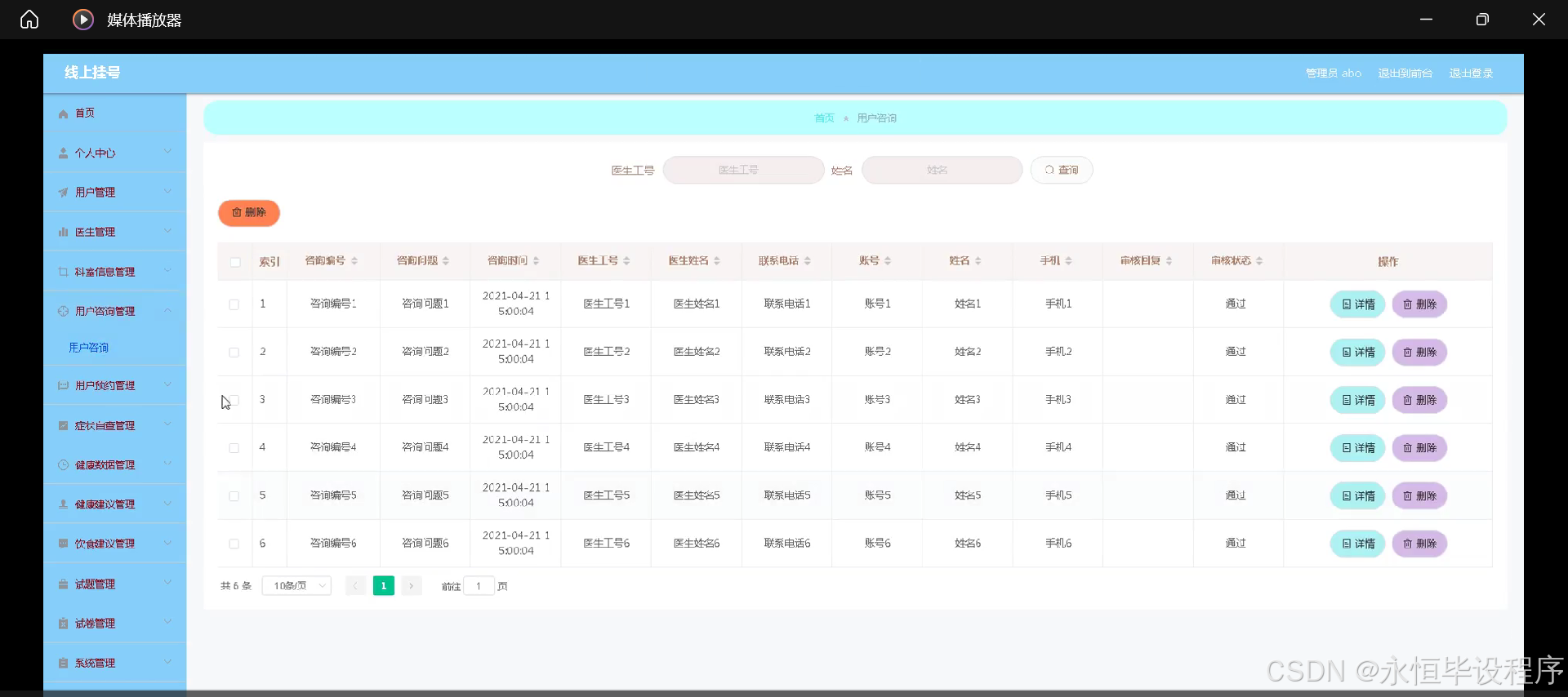This screenshot has height=697, width=1568.
Task: Click the 用户咨询管理 sidebar icon
Action: 63,311
